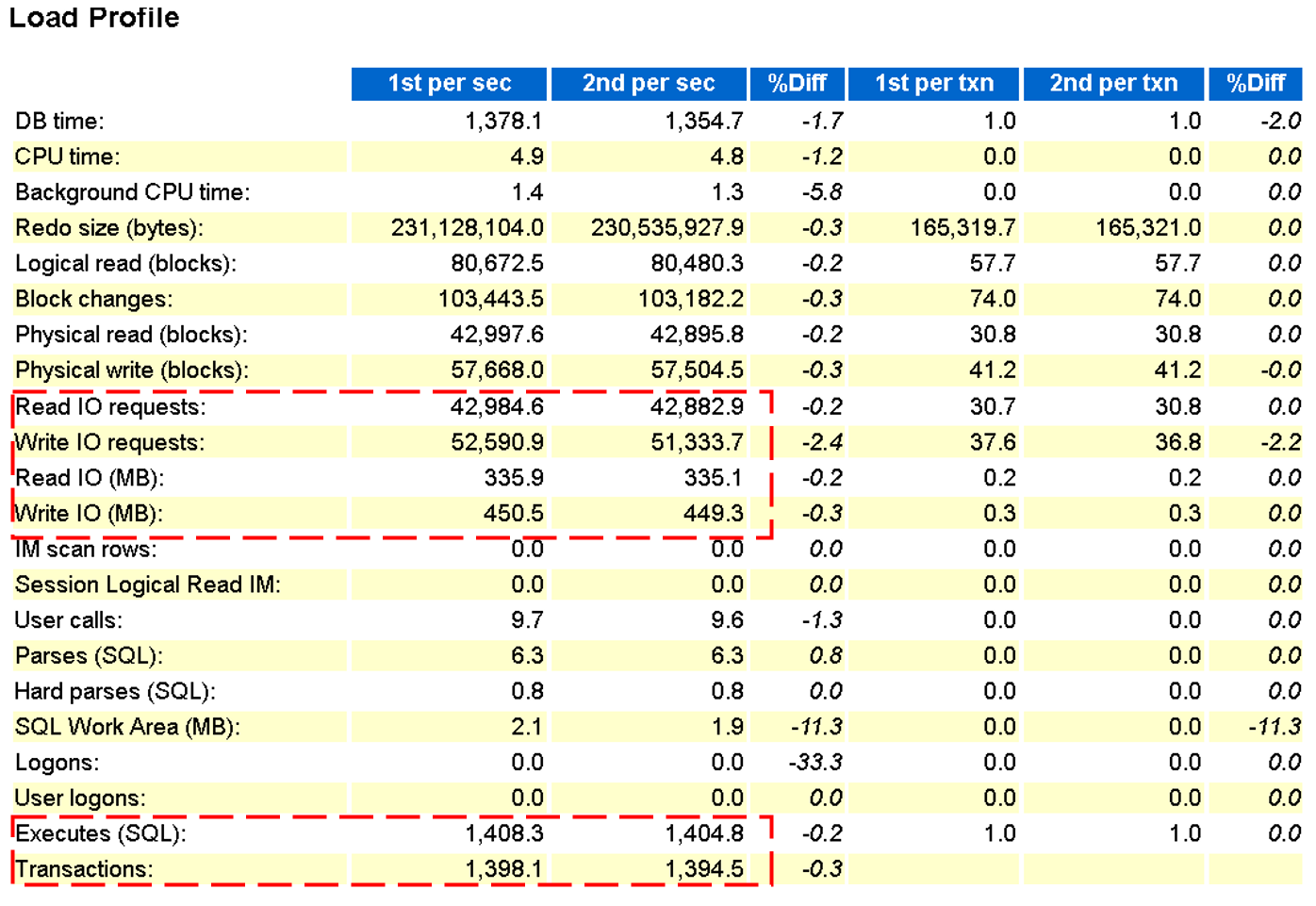Select the "Write IO requests:" label
Viewport: 1316px width, 906px height.
(x=110, y=443)
